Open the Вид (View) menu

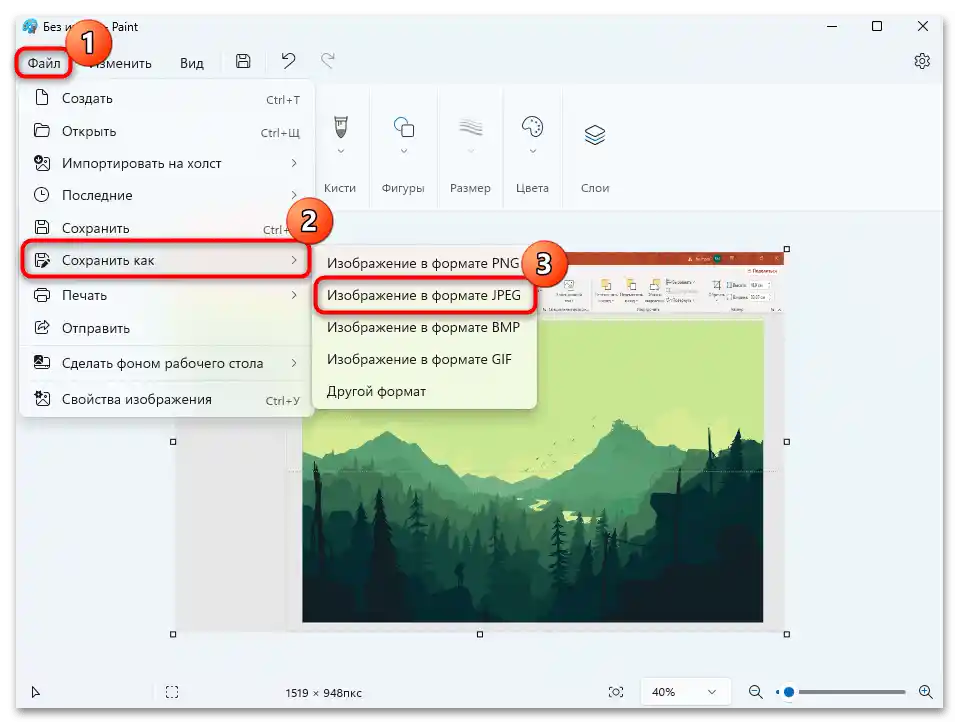point(191,62)
